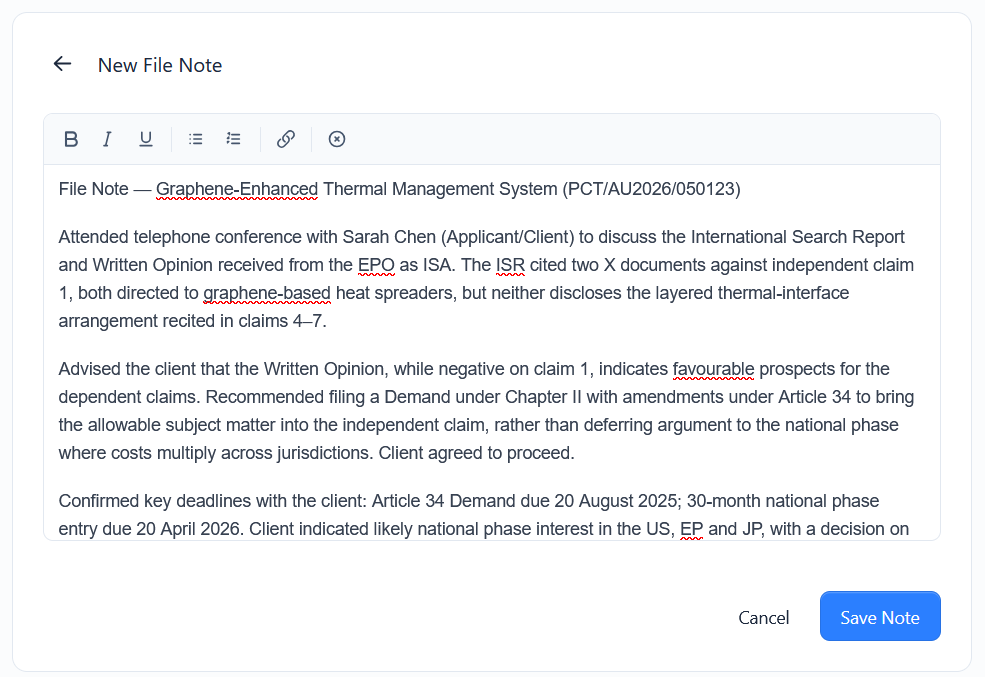Cancel the new file note
Image resolution: width=985 pixels, height=677 pixels.
[763, 617]
